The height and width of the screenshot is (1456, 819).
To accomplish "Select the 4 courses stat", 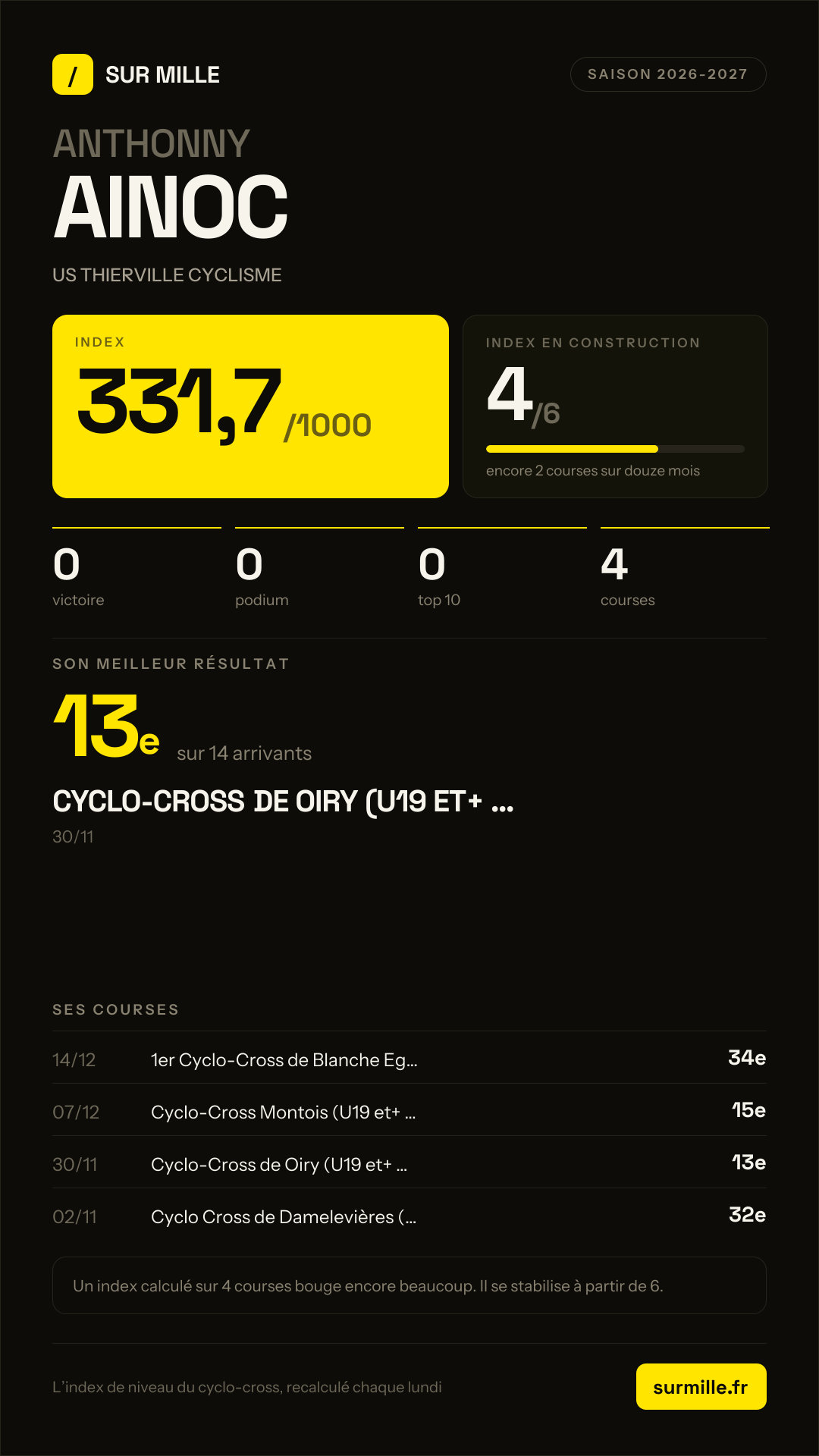I will click(685, 569).
